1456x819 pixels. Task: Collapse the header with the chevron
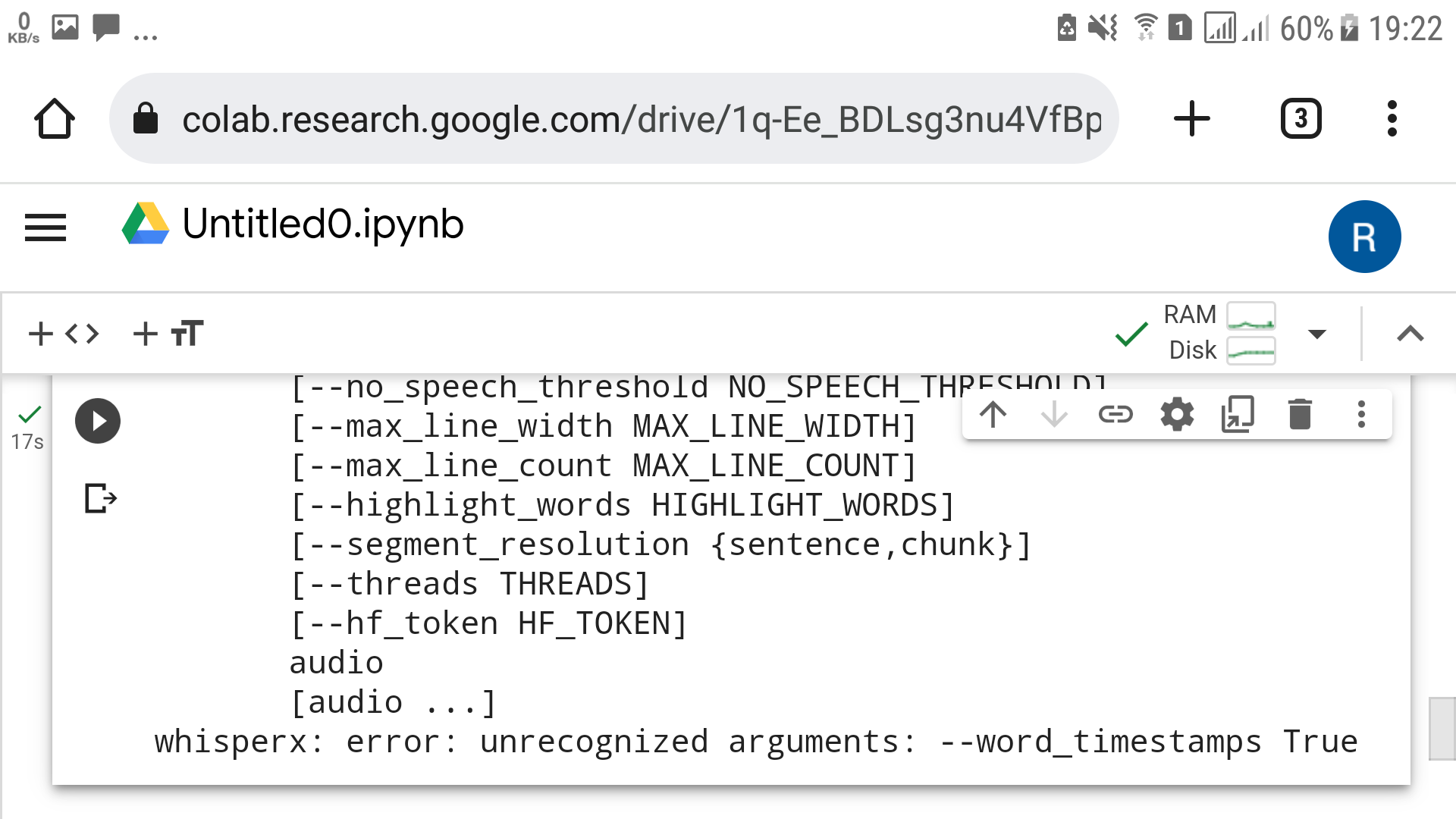(1409, 333)
